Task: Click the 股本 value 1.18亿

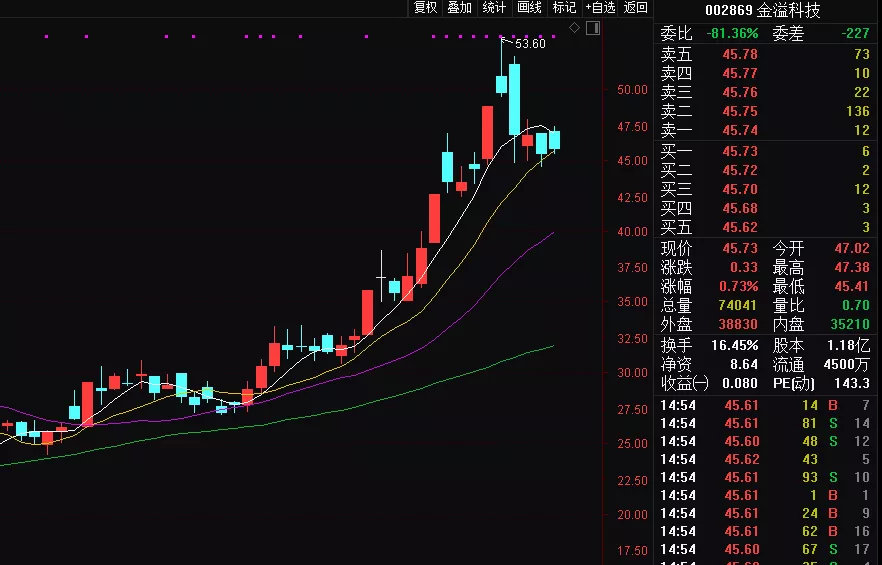Action: coord(848,346)
